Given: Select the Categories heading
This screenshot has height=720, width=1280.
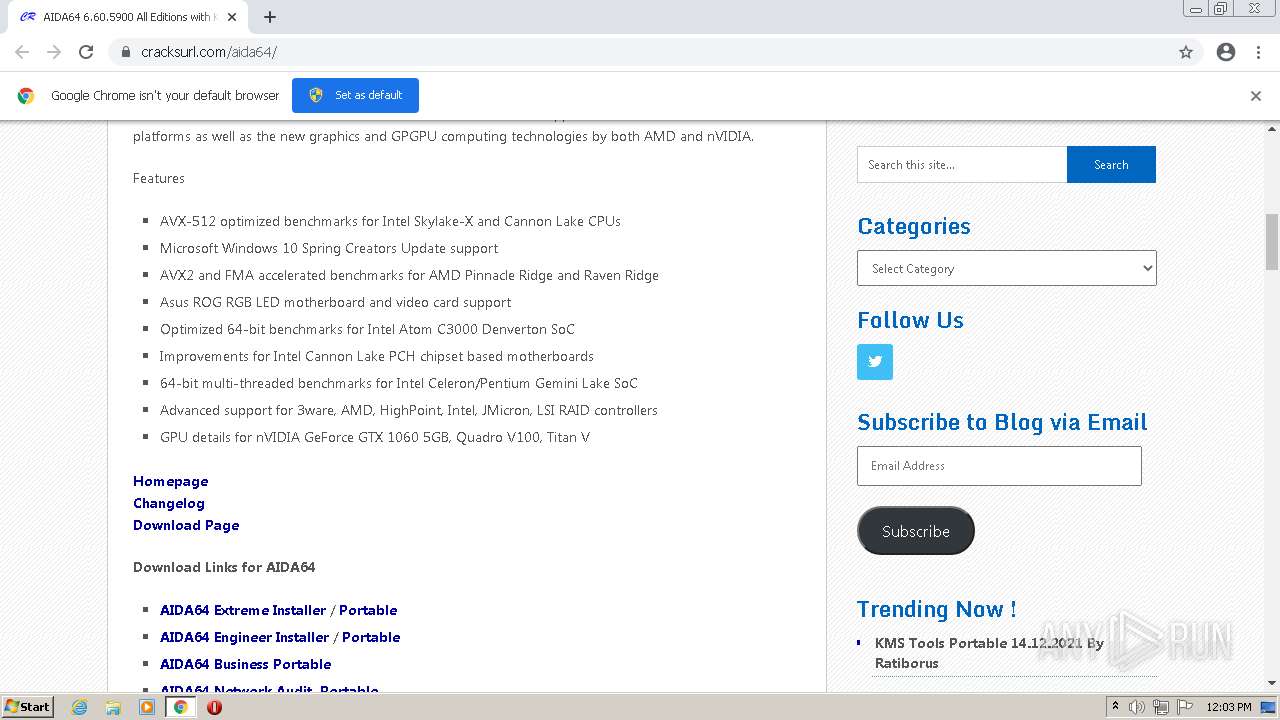Looking at the screenshot, I should click(x=914, y=226).
